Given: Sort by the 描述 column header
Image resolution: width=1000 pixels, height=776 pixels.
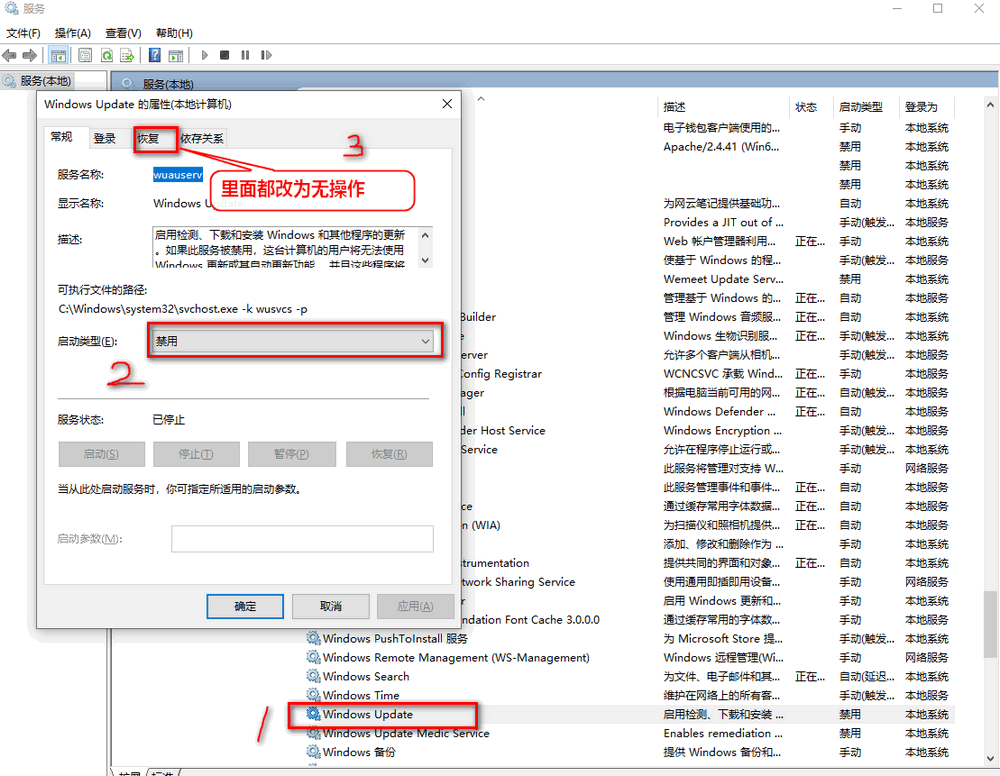Looking at the screenshot, I should click(x=723, y=107).
